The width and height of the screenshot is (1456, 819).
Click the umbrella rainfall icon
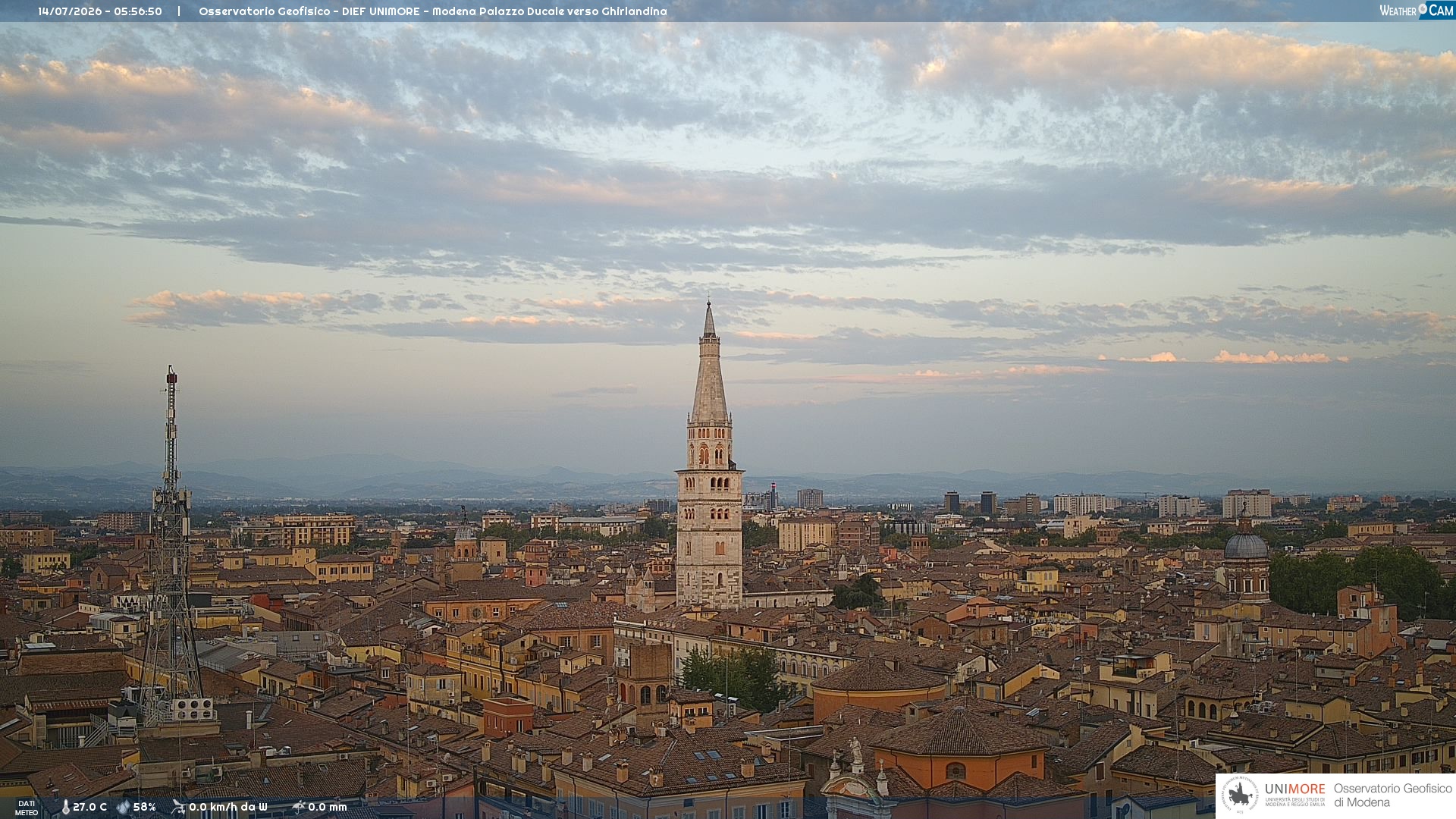pyautogui.click(x=299, y=807)
